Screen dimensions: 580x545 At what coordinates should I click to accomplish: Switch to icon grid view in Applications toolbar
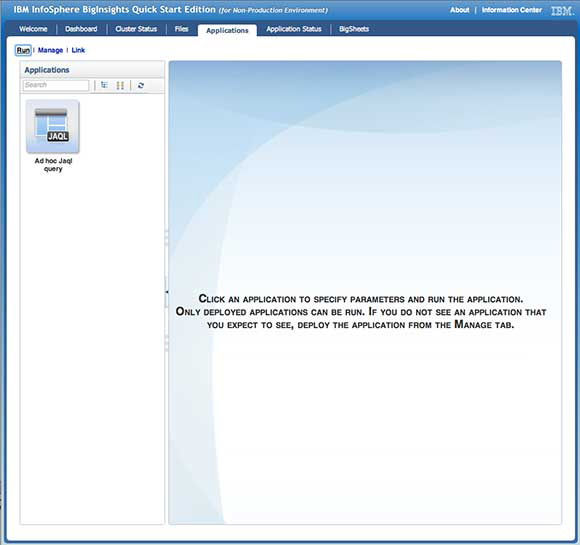(x=120, y=85)
